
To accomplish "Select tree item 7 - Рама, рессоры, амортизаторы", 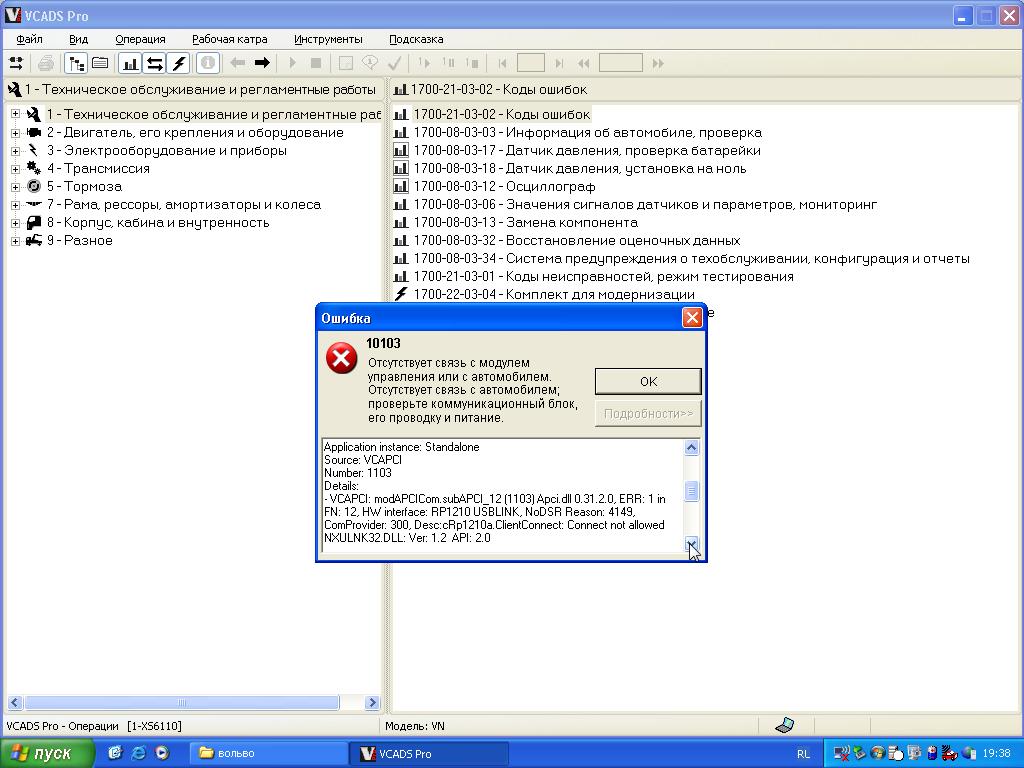I will point(184,205).
